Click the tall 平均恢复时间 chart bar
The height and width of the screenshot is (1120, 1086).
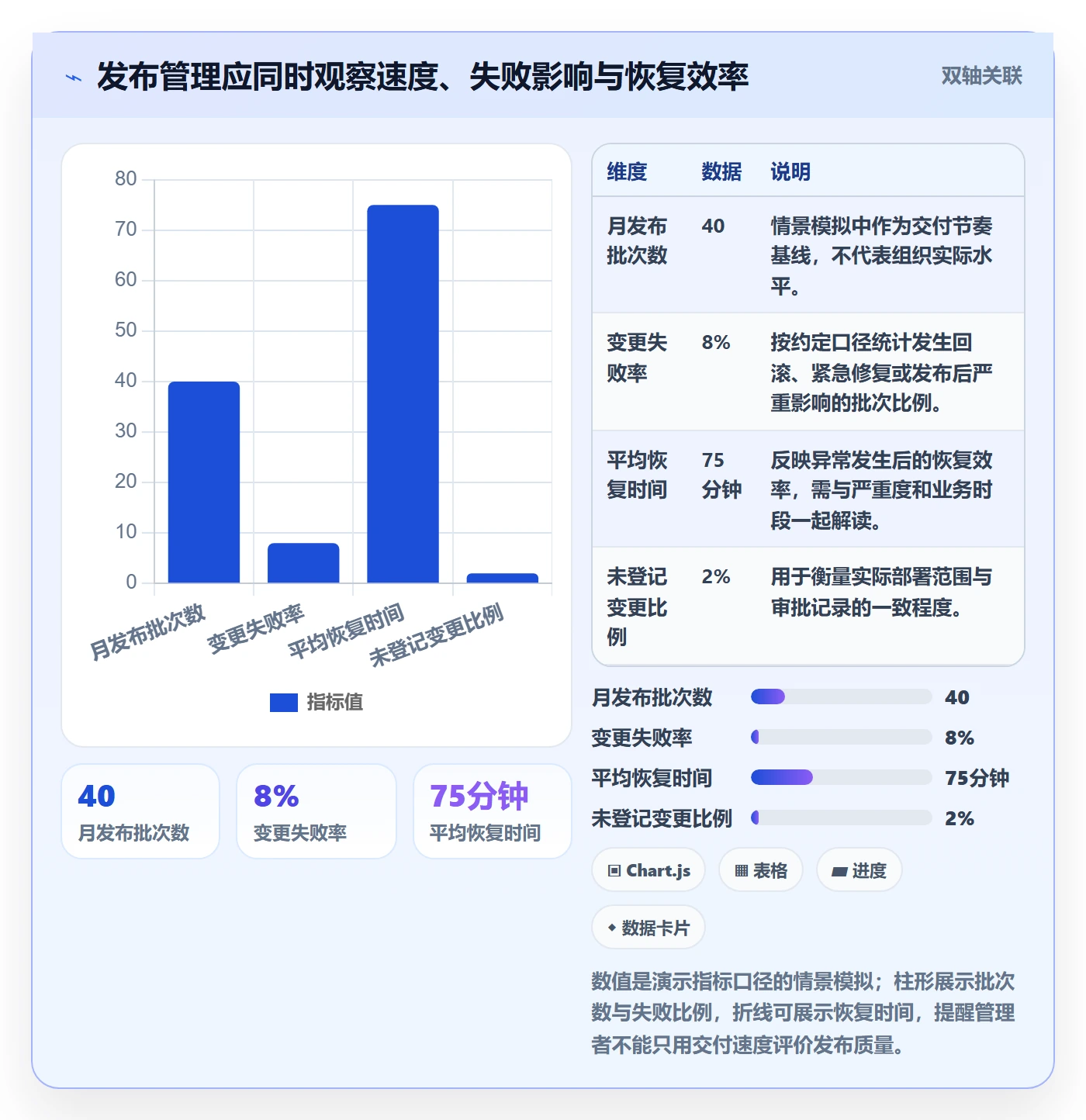click(x=403, y=394)
